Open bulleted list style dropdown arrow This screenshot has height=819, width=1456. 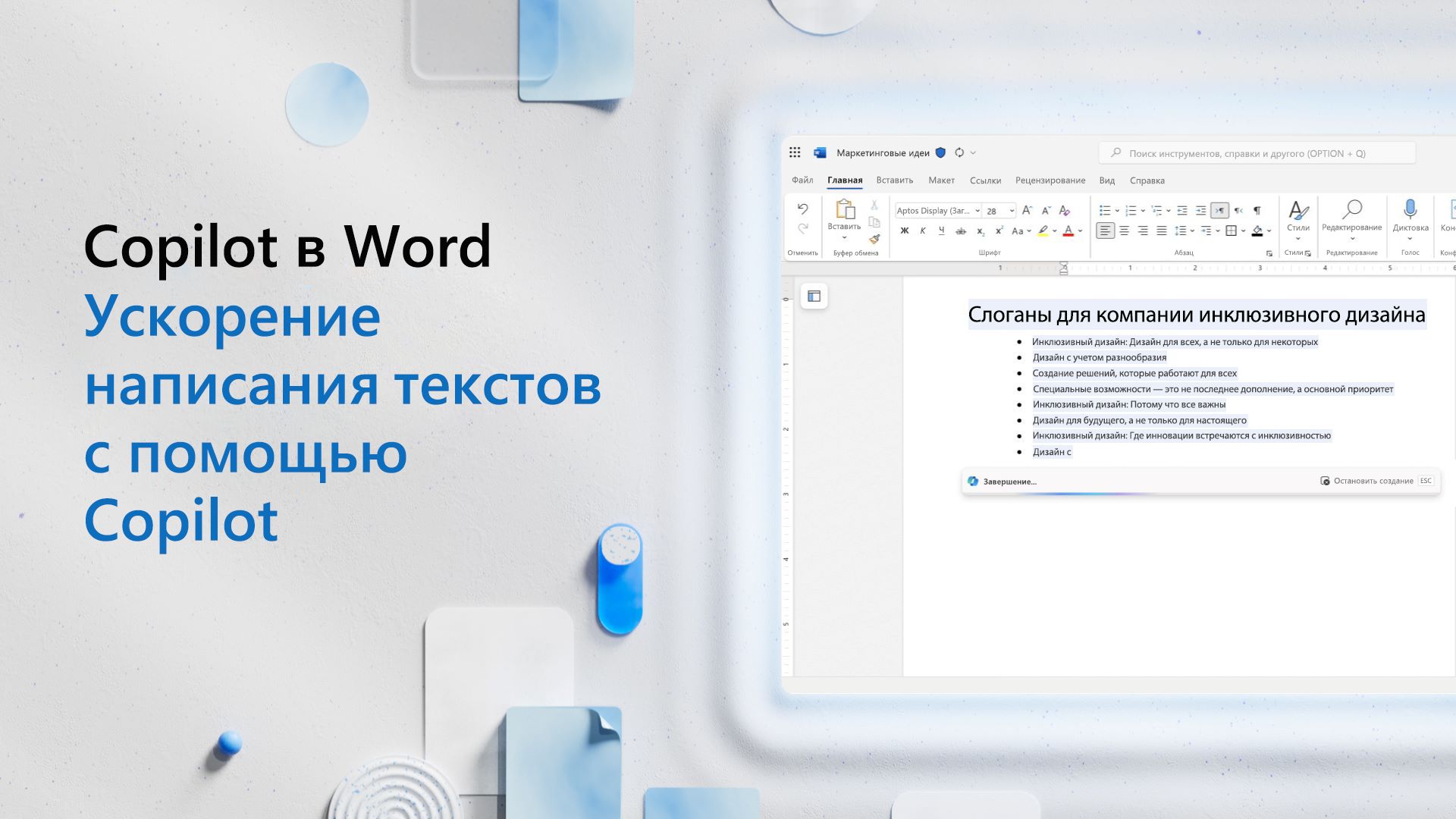coord(1117,211)
